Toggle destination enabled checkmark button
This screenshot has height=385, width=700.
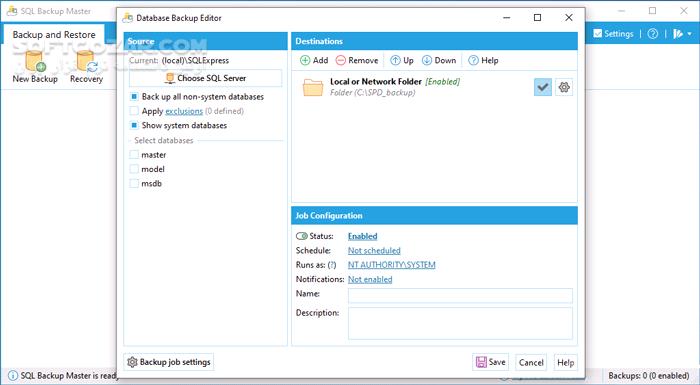point(542,87)
